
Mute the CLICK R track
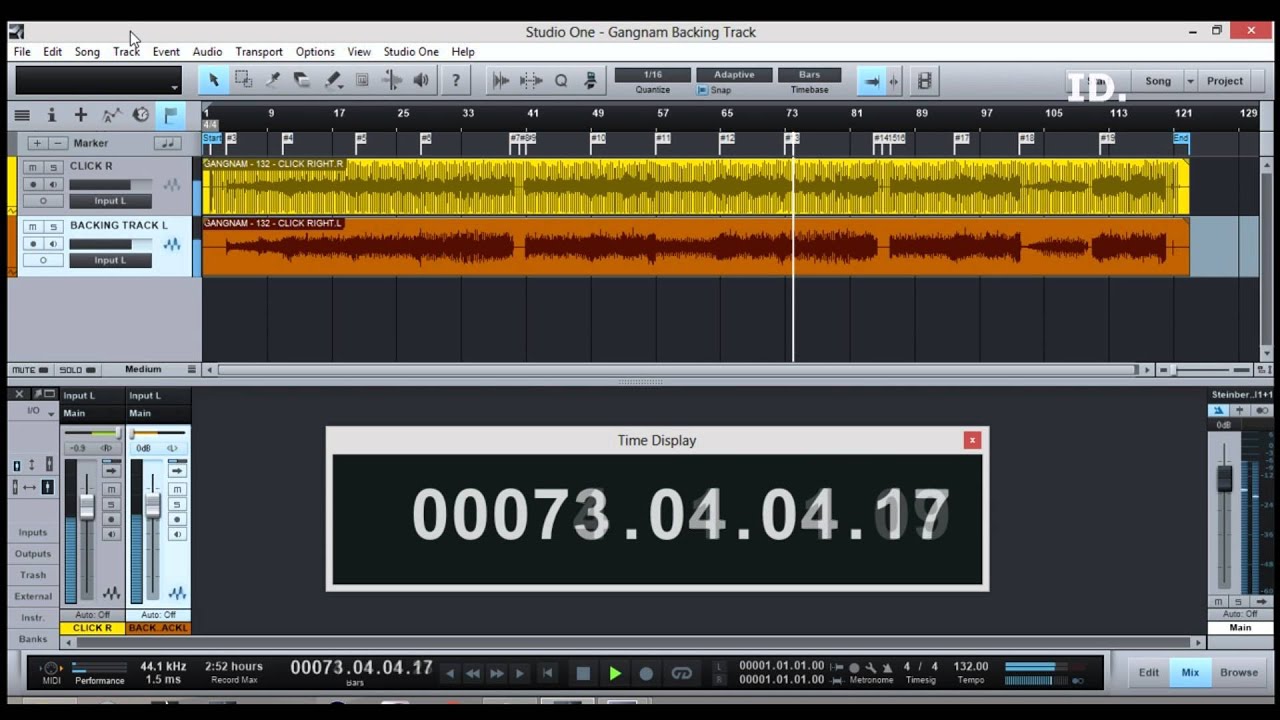(33, 167)
